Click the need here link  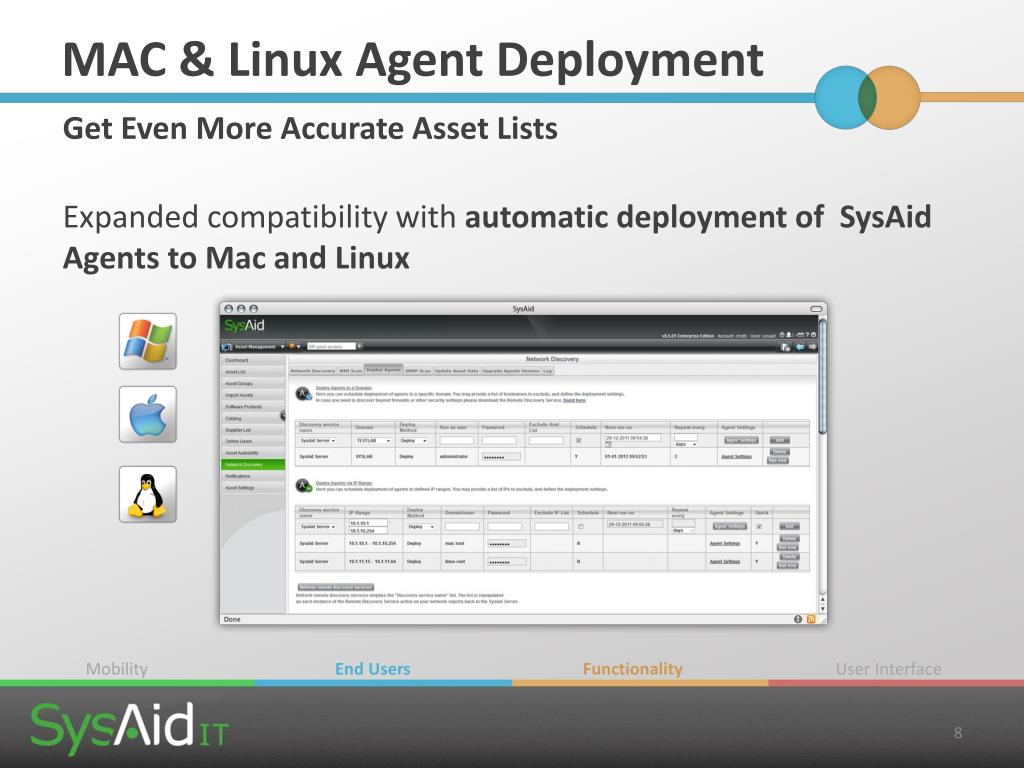pos(575,400)
